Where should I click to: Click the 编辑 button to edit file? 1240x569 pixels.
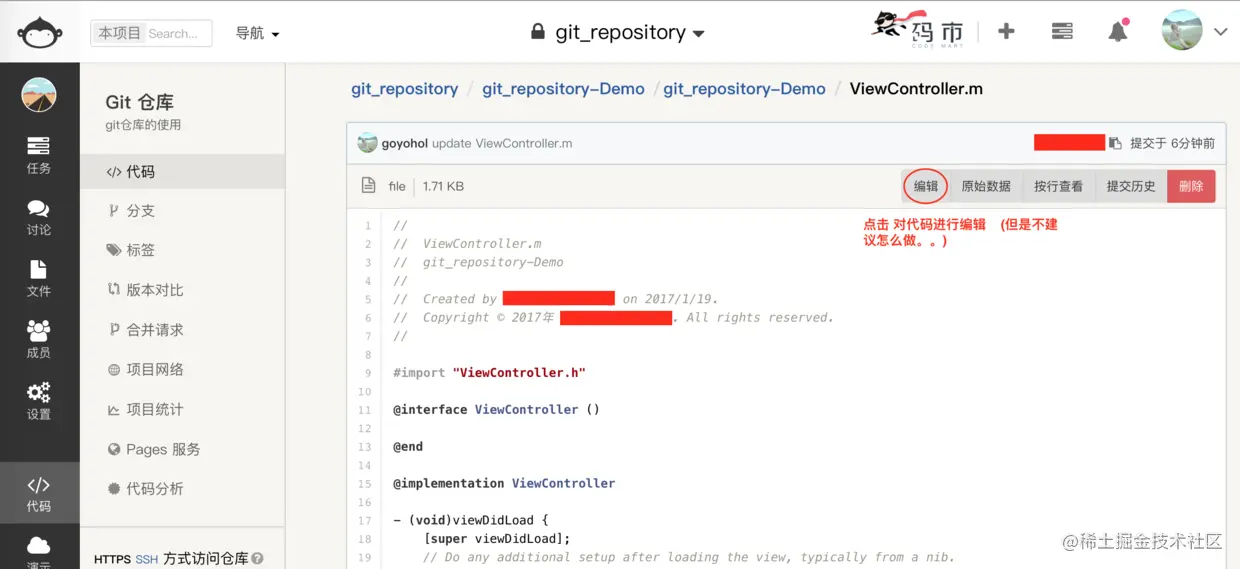(926, 186)
